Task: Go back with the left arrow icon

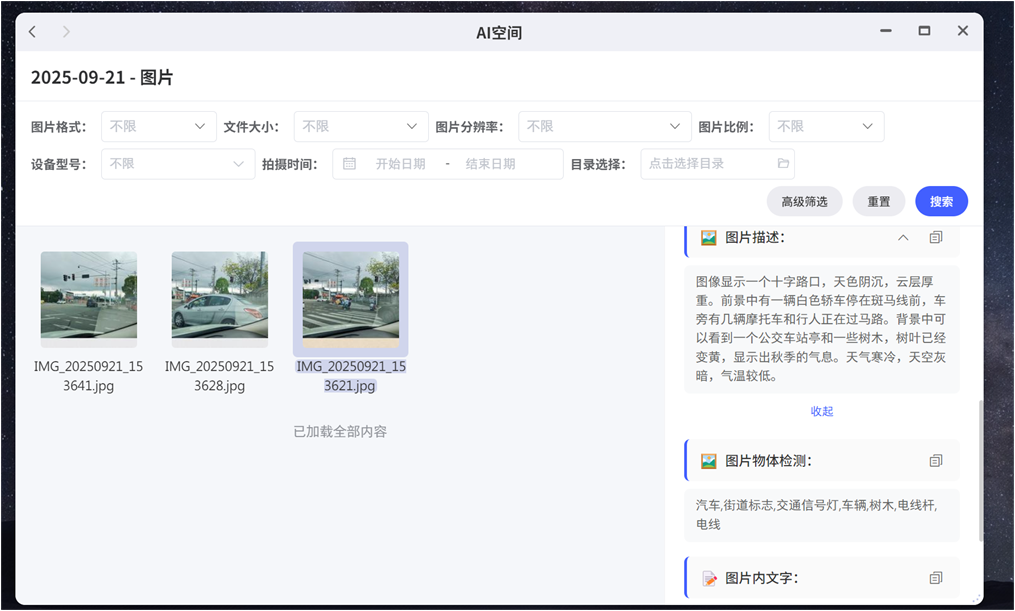Action: [x=32, y=32]
